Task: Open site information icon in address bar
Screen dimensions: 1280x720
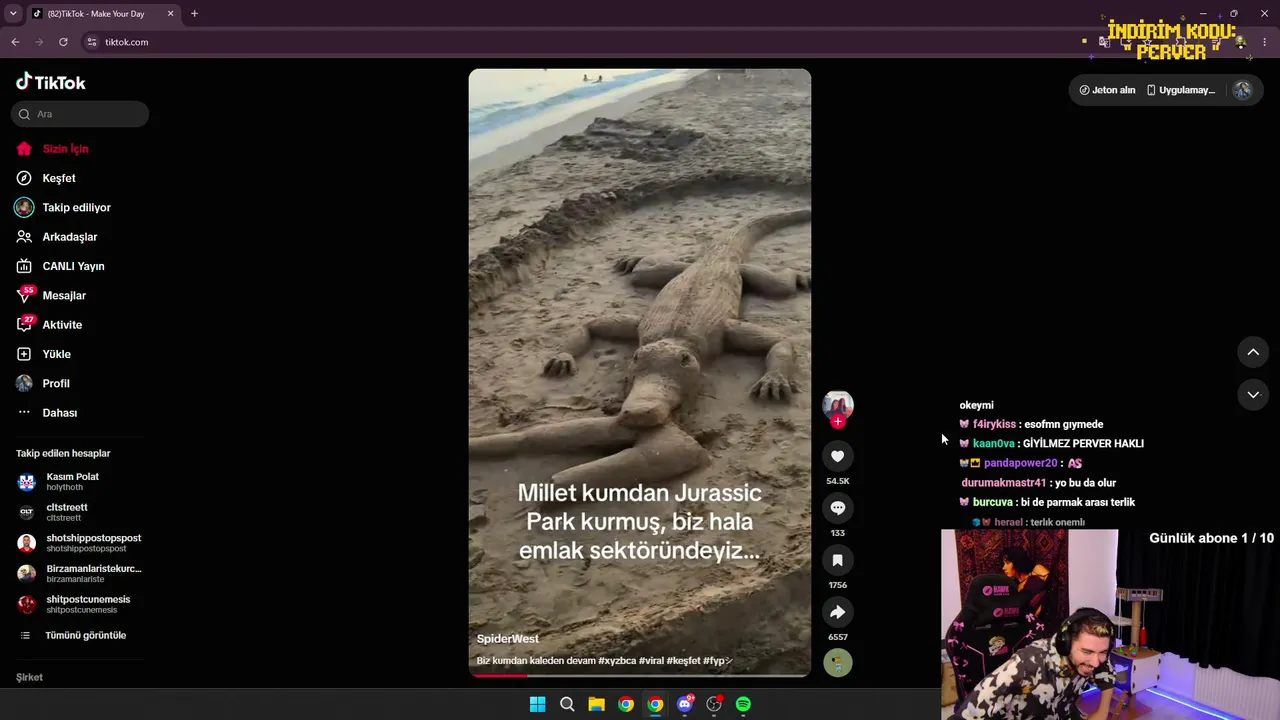Action: click(92, 42)
